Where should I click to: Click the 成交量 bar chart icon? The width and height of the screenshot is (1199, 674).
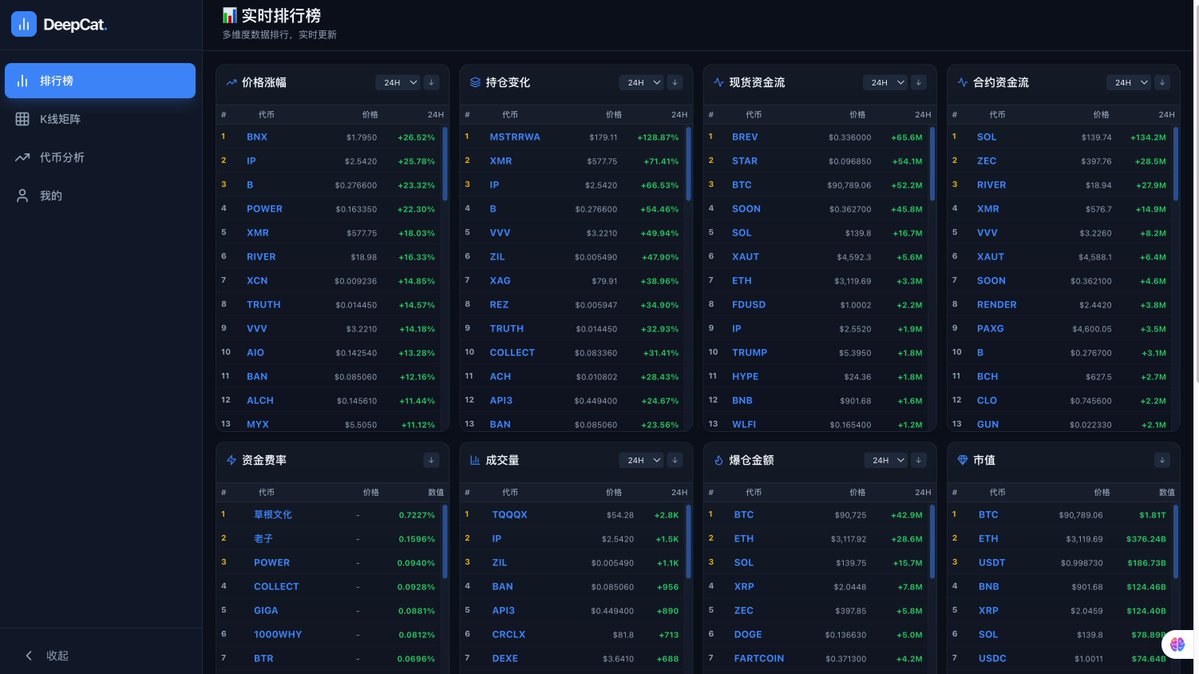point(475,460)
